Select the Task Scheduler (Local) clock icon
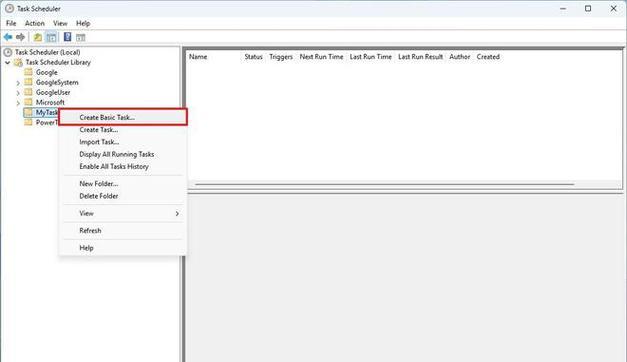 point(8,52)
